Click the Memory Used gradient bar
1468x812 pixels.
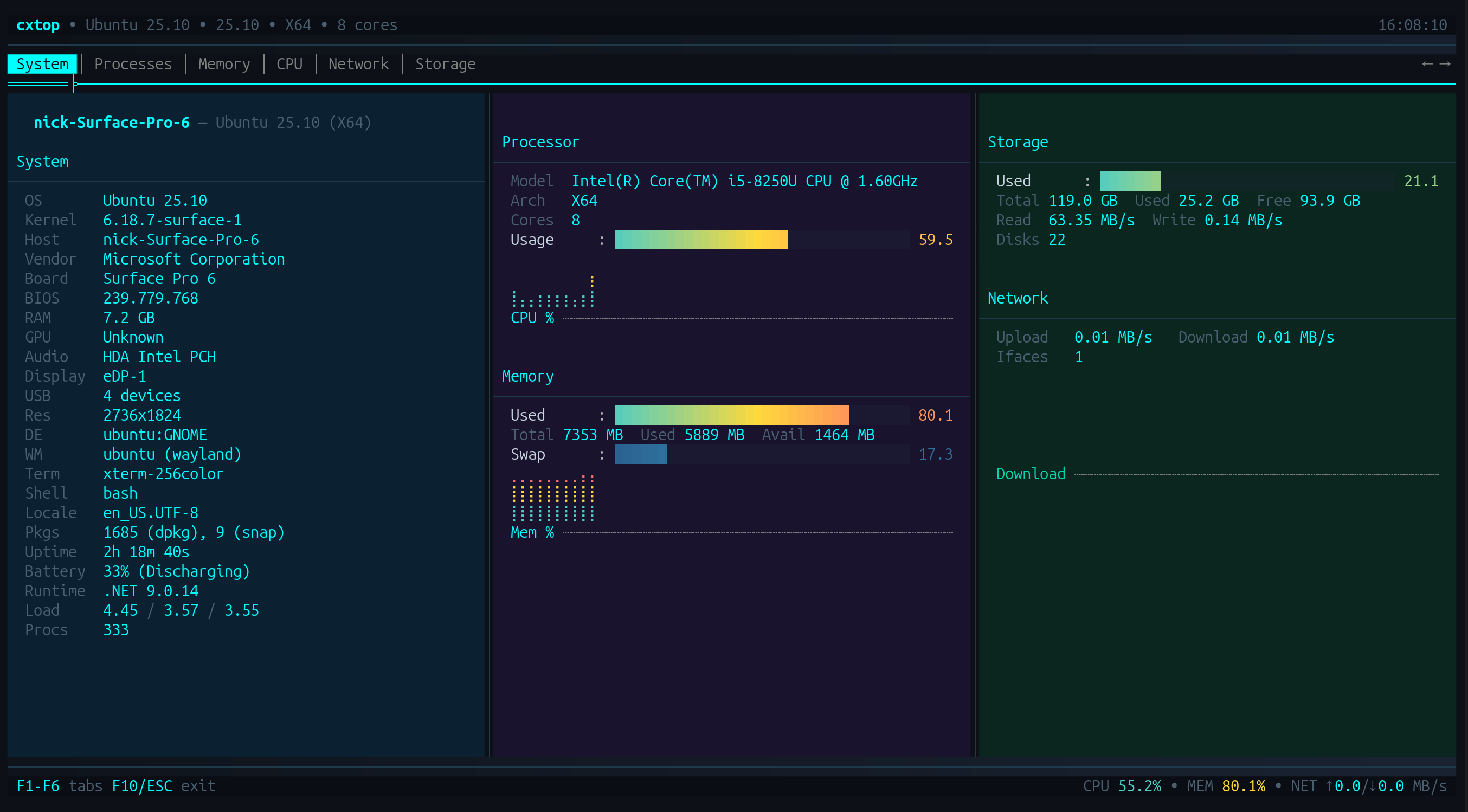(731, 415)
